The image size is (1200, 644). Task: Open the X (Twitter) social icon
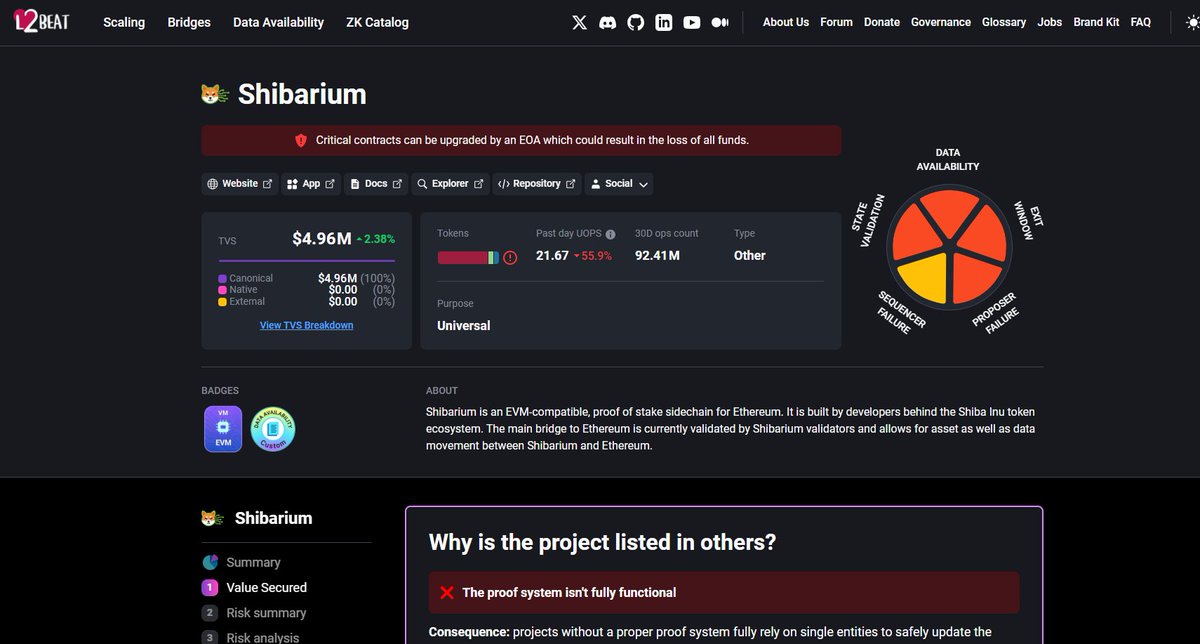click(579, 22)
